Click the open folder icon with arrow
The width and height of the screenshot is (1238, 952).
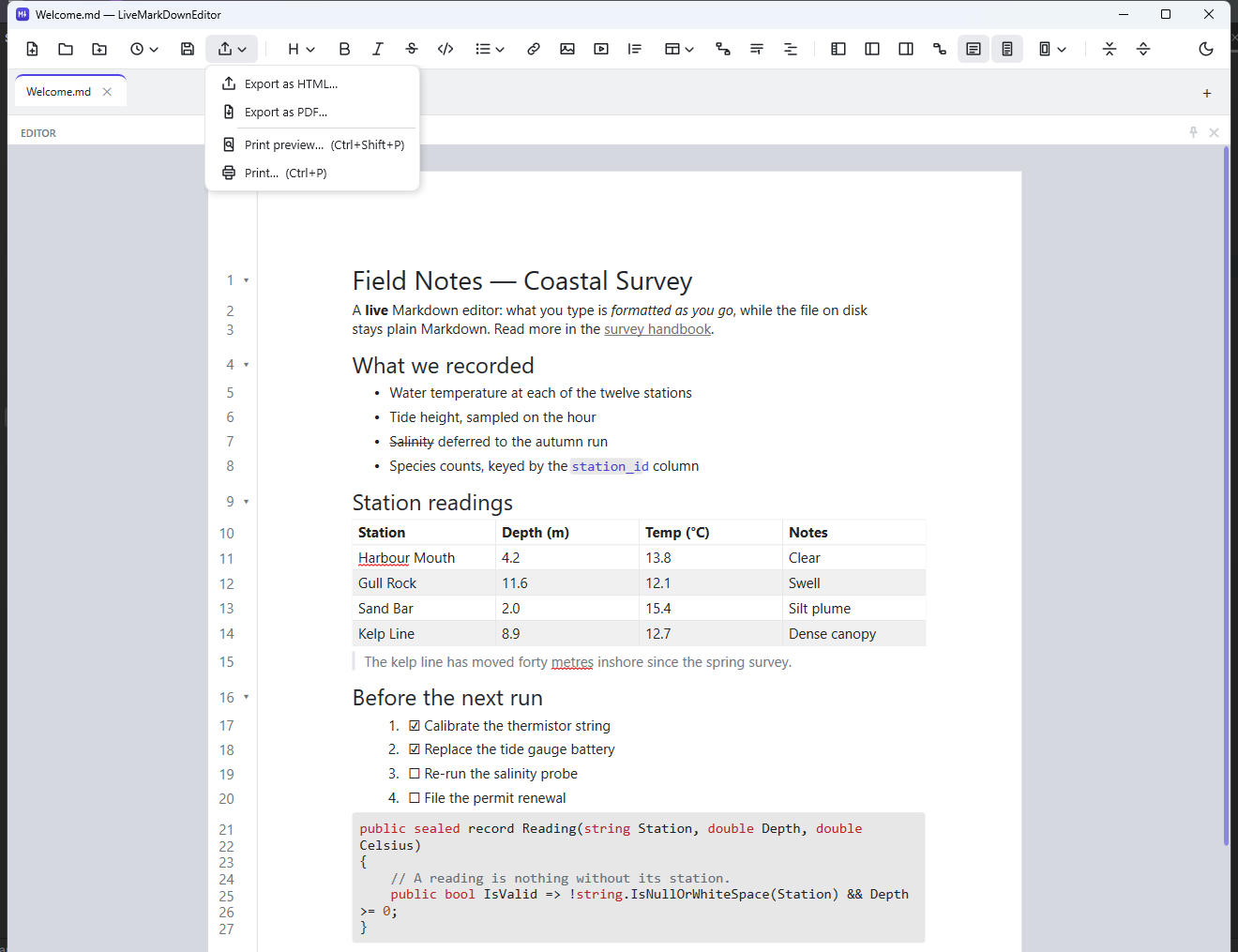tap(99, 49)
